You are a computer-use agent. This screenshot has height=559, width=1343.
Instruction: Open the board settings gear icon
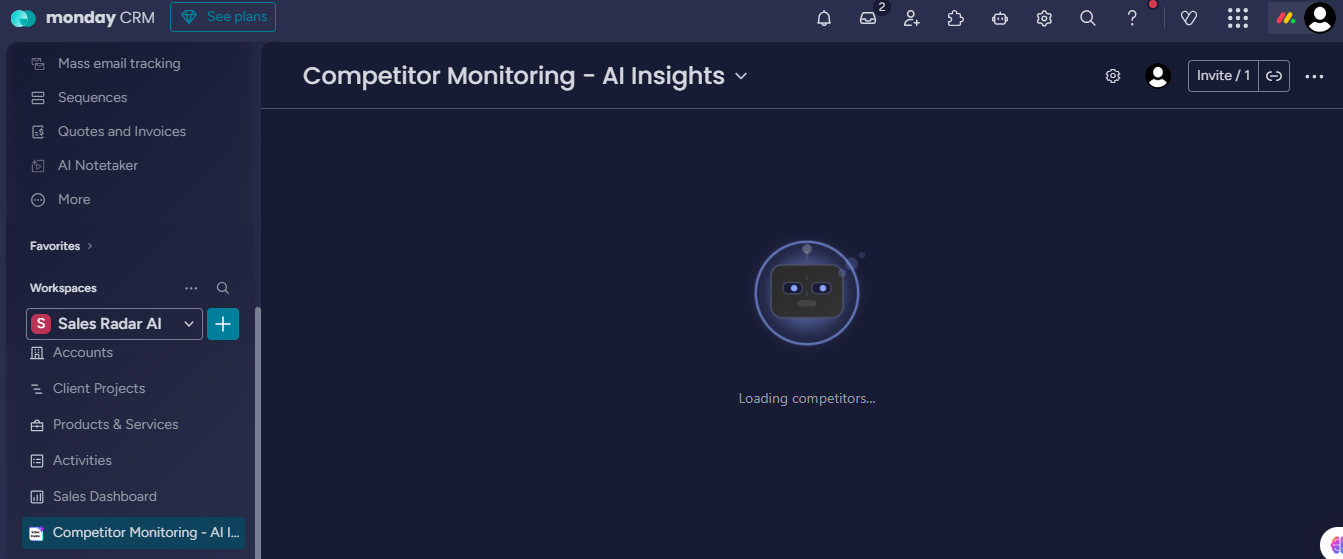1113,76
